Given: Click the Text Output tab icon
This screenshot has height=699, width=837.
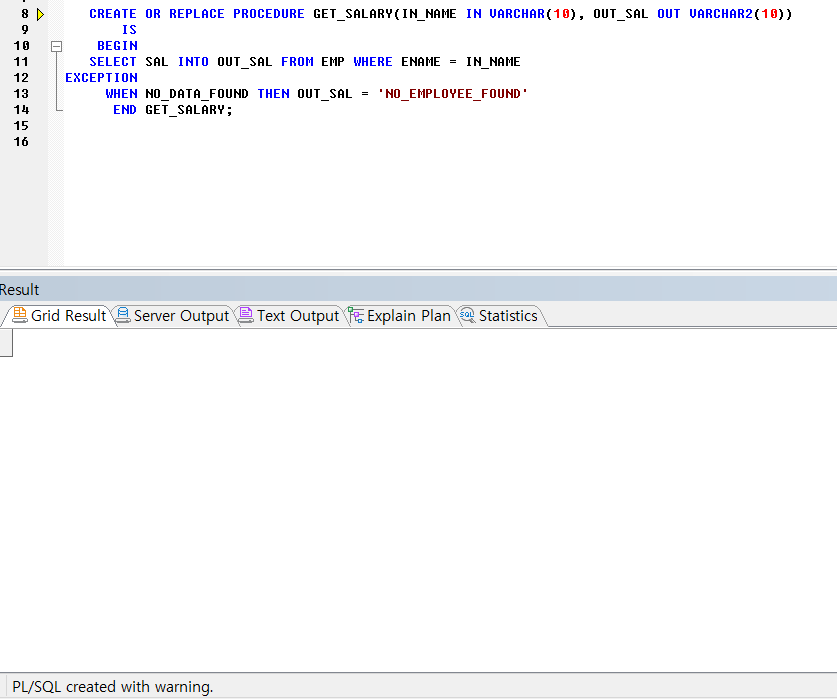Looking at the screenshot, I should [246, 315].
